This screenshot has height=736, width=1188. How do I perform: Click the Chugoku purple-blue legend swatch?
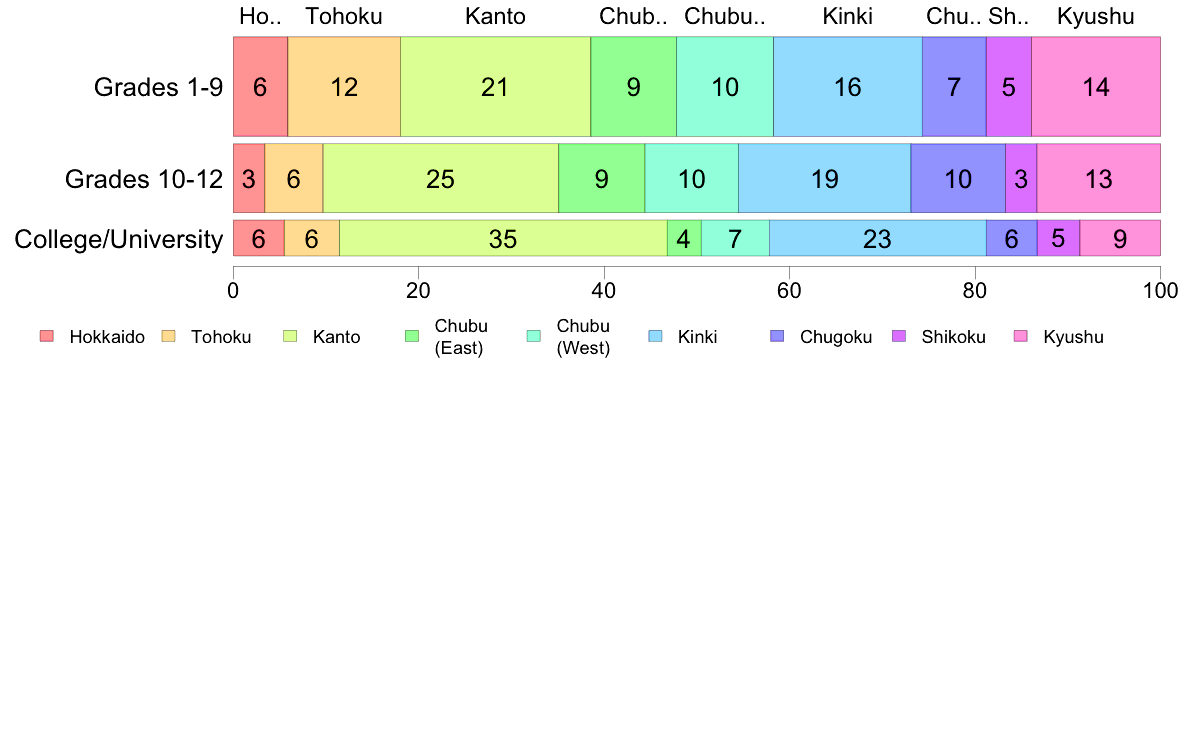(777, 337)
